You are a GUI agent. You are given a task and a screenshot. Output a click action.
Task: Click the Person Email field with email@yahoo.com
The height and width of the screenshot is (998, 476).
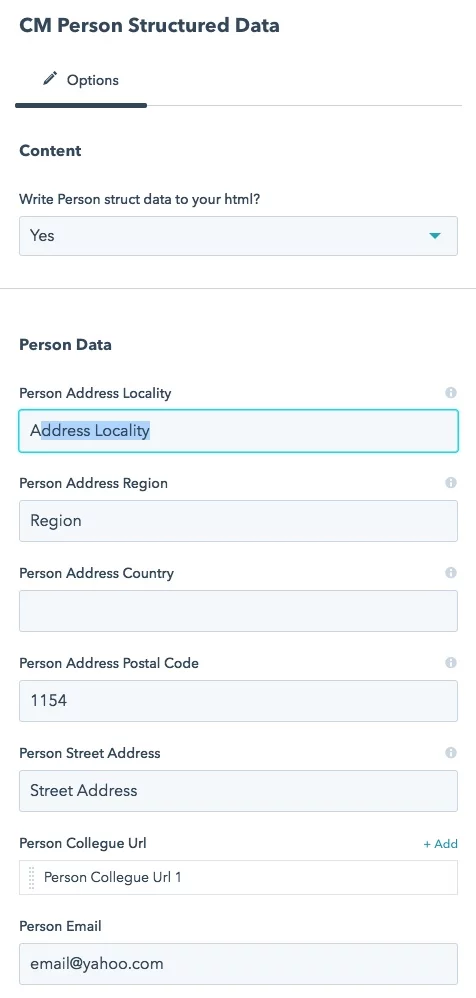[238, 964]
